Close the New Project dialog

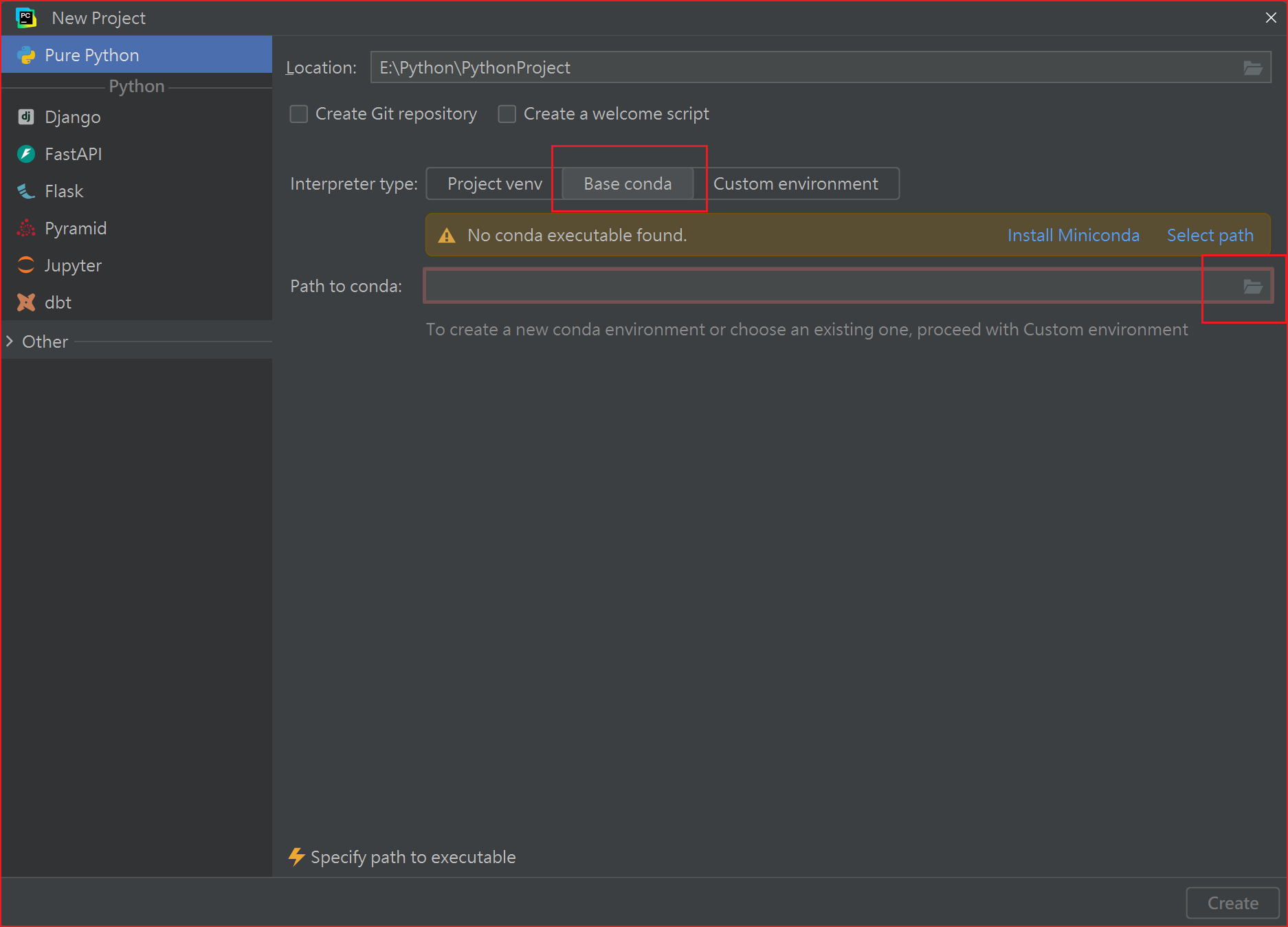[1271, 18]
